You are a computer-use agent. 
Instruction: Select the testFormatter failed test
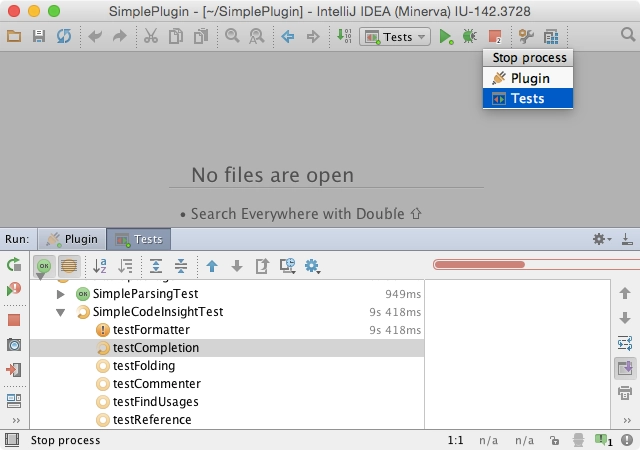point(227,330)
